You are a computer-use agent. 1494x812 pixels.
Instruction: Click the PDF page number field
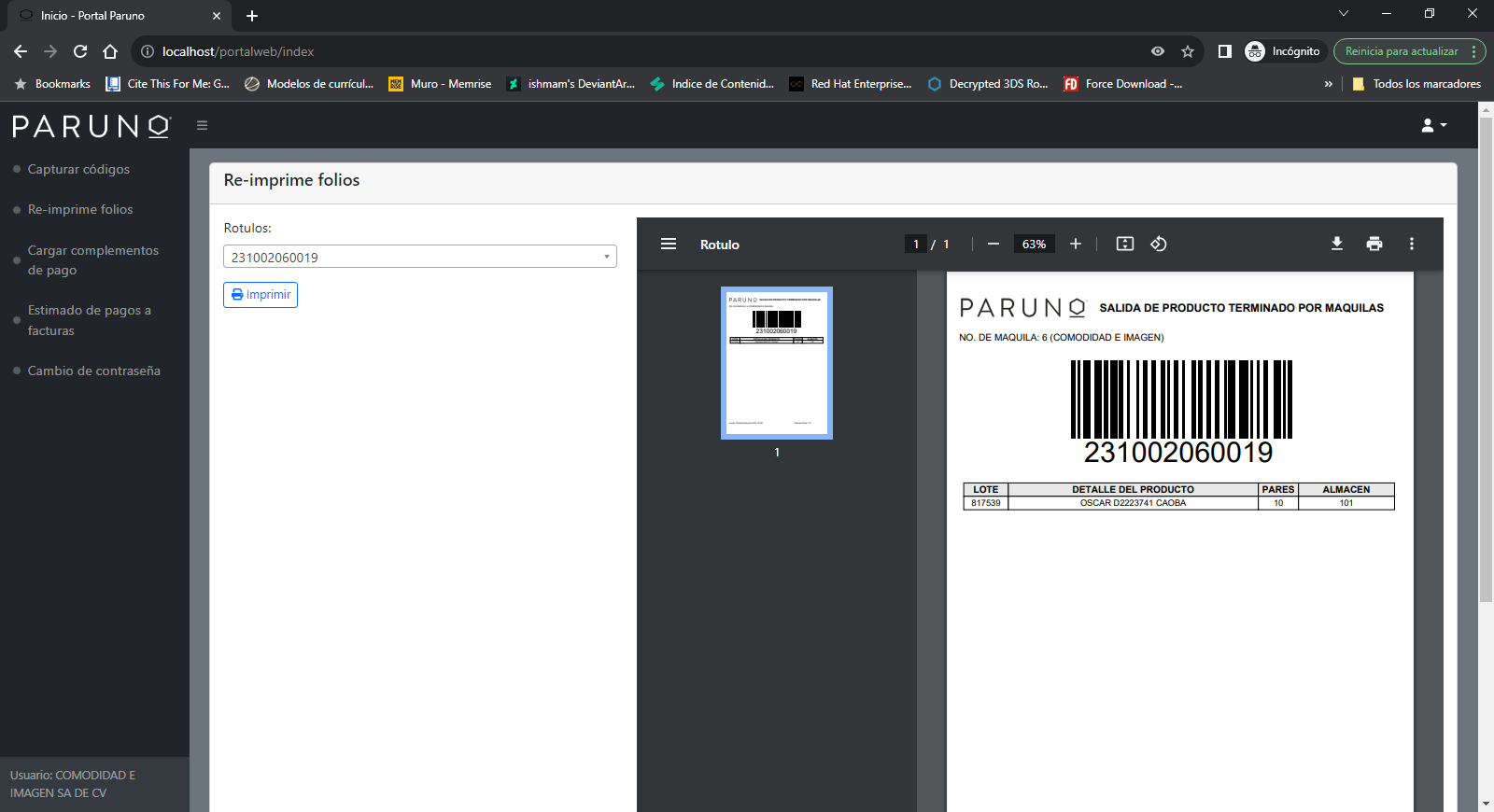pyautogui.click(x=916, y=245)
